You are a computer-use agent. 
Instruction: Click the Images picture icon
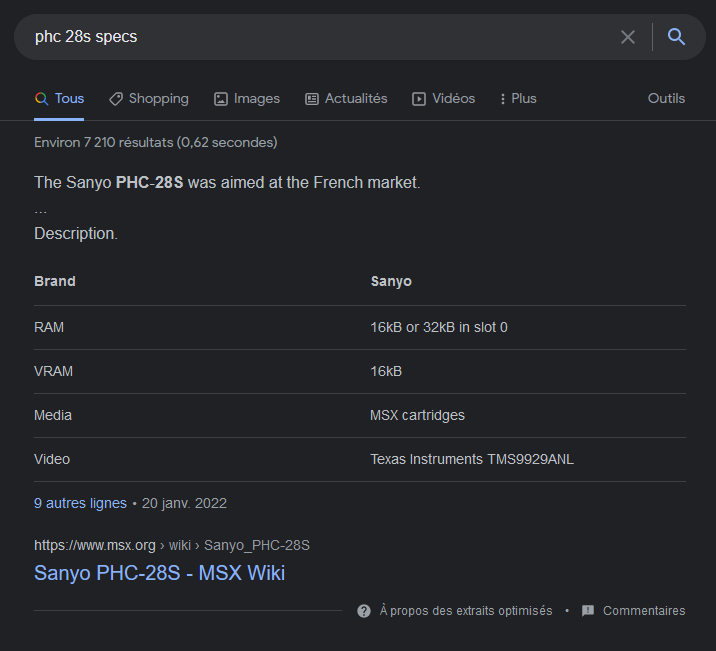click(221, 99)
